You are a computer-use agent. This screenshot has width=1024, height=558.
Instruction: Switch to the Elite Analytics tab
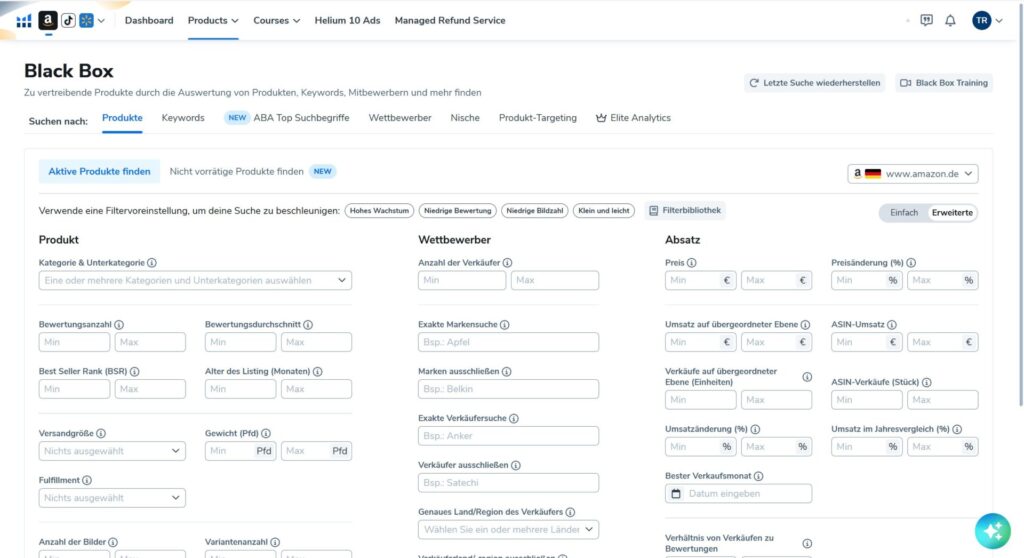point(633,118)
